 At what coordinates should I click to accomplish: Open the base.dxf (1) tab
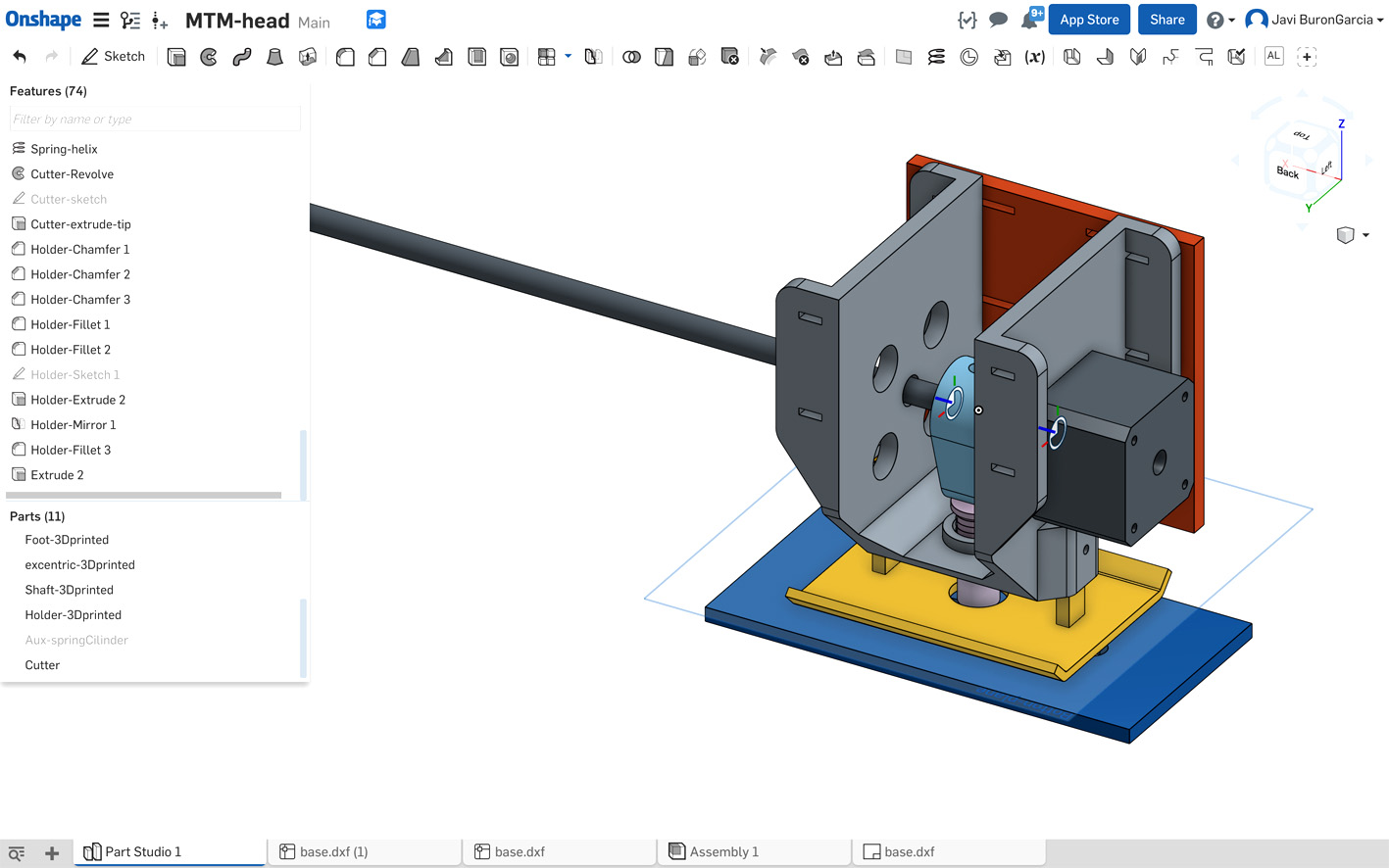click(333, 852)
